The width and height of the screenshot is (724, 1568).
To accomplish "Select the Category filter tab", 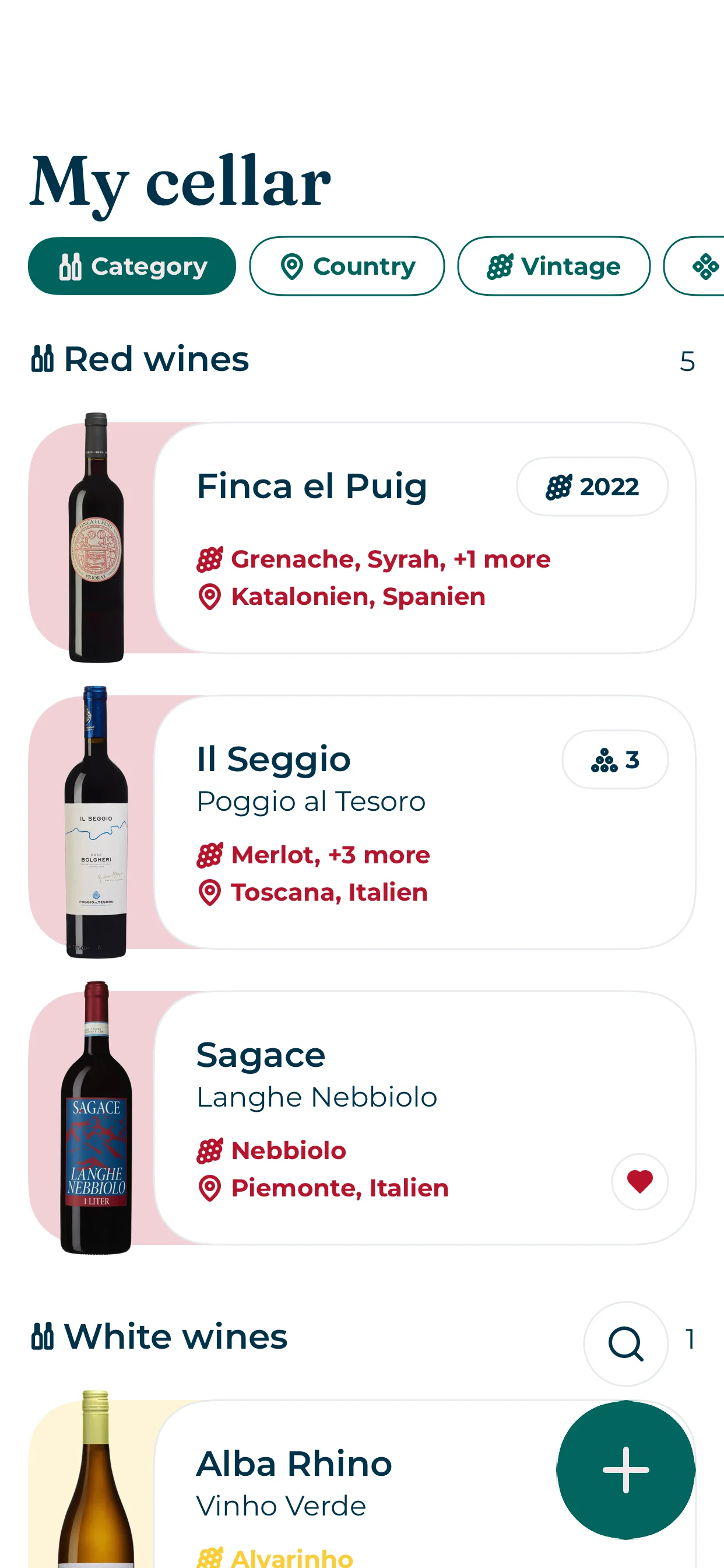I will [x=132, y=266].
